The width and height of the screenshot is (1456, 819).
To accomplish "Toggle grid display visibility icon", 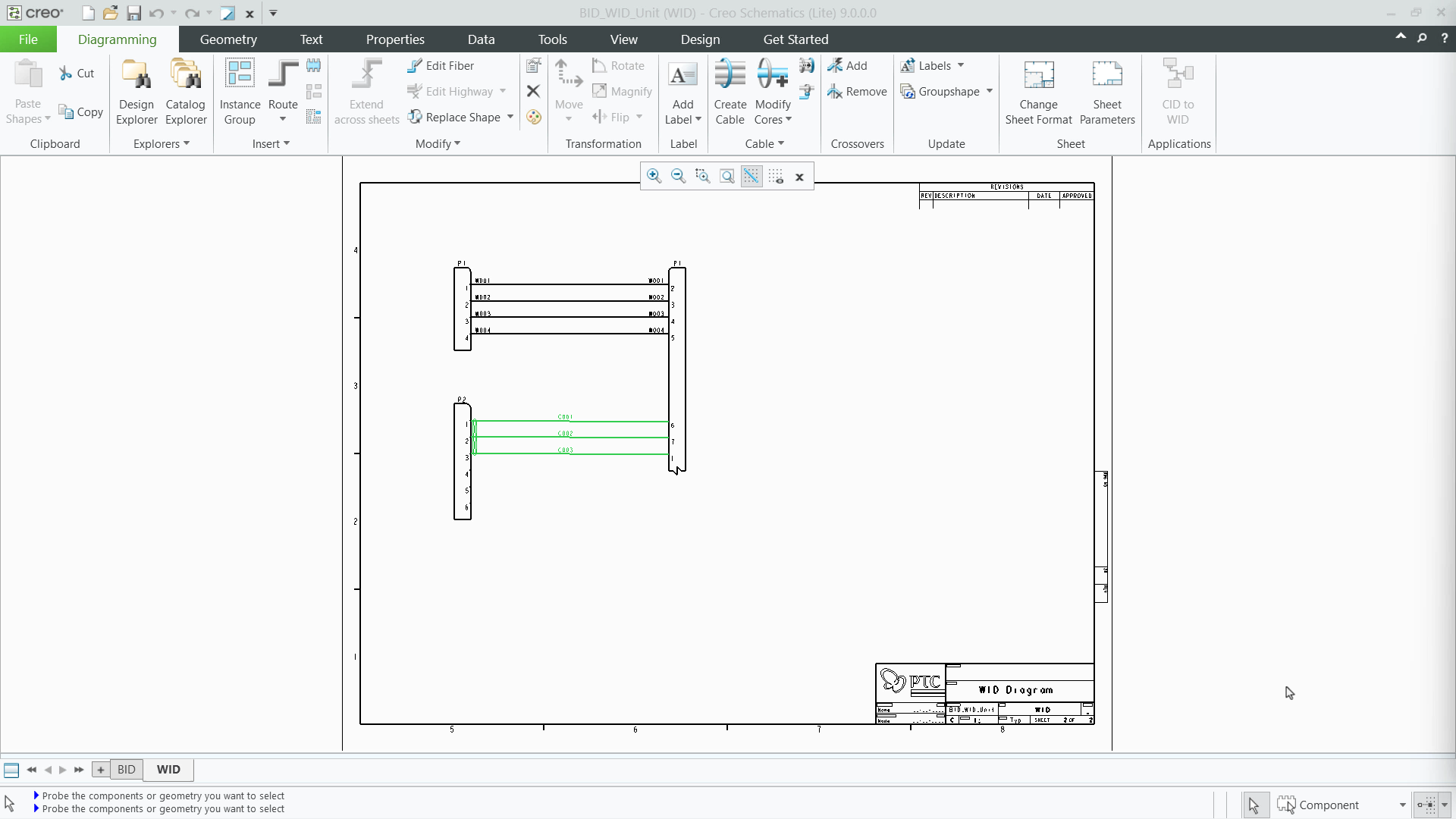I will click(775, 176).
